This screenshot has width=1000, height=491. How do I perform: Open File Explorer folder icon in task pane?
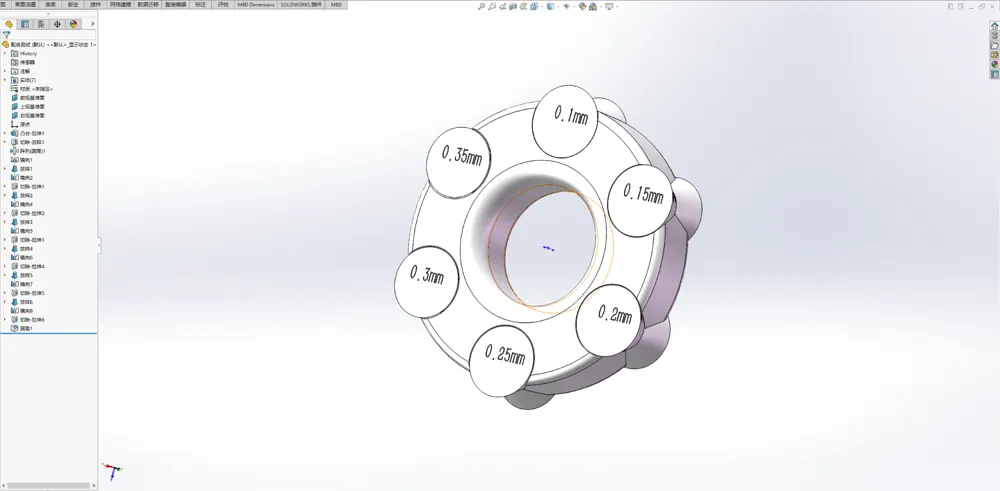994,45
